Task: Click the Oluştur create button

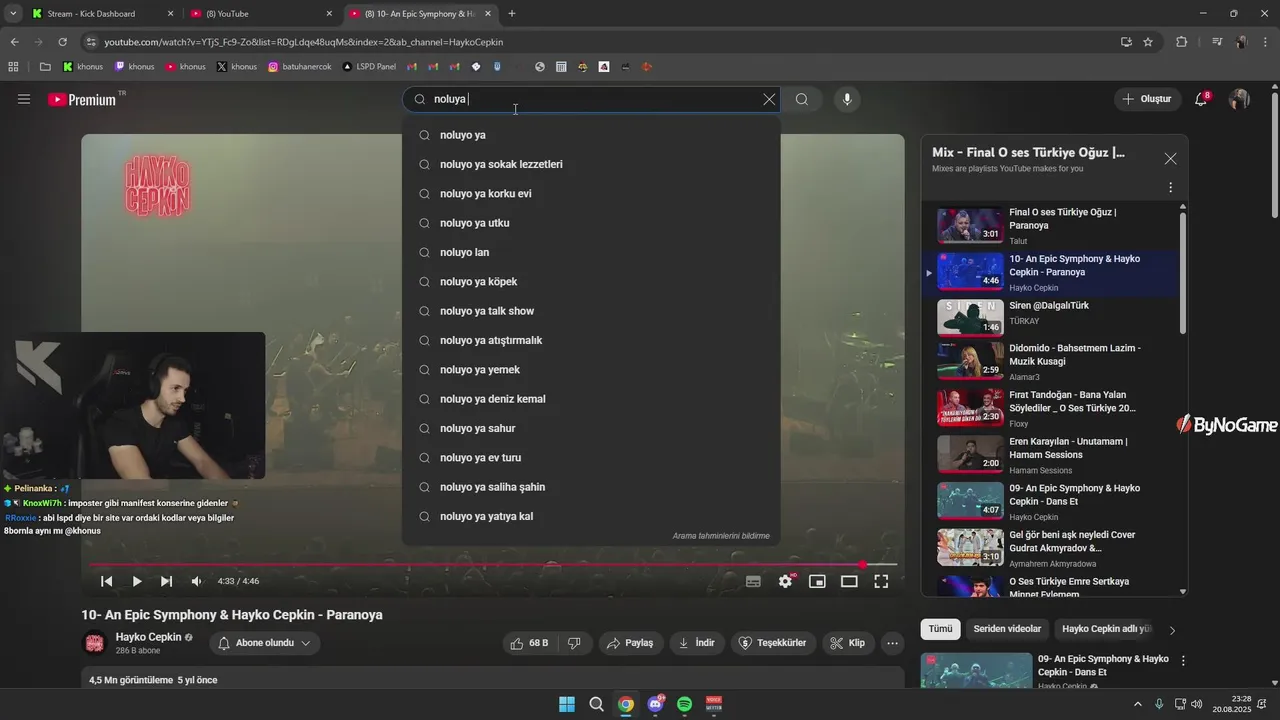Action: click(1147, 99)
